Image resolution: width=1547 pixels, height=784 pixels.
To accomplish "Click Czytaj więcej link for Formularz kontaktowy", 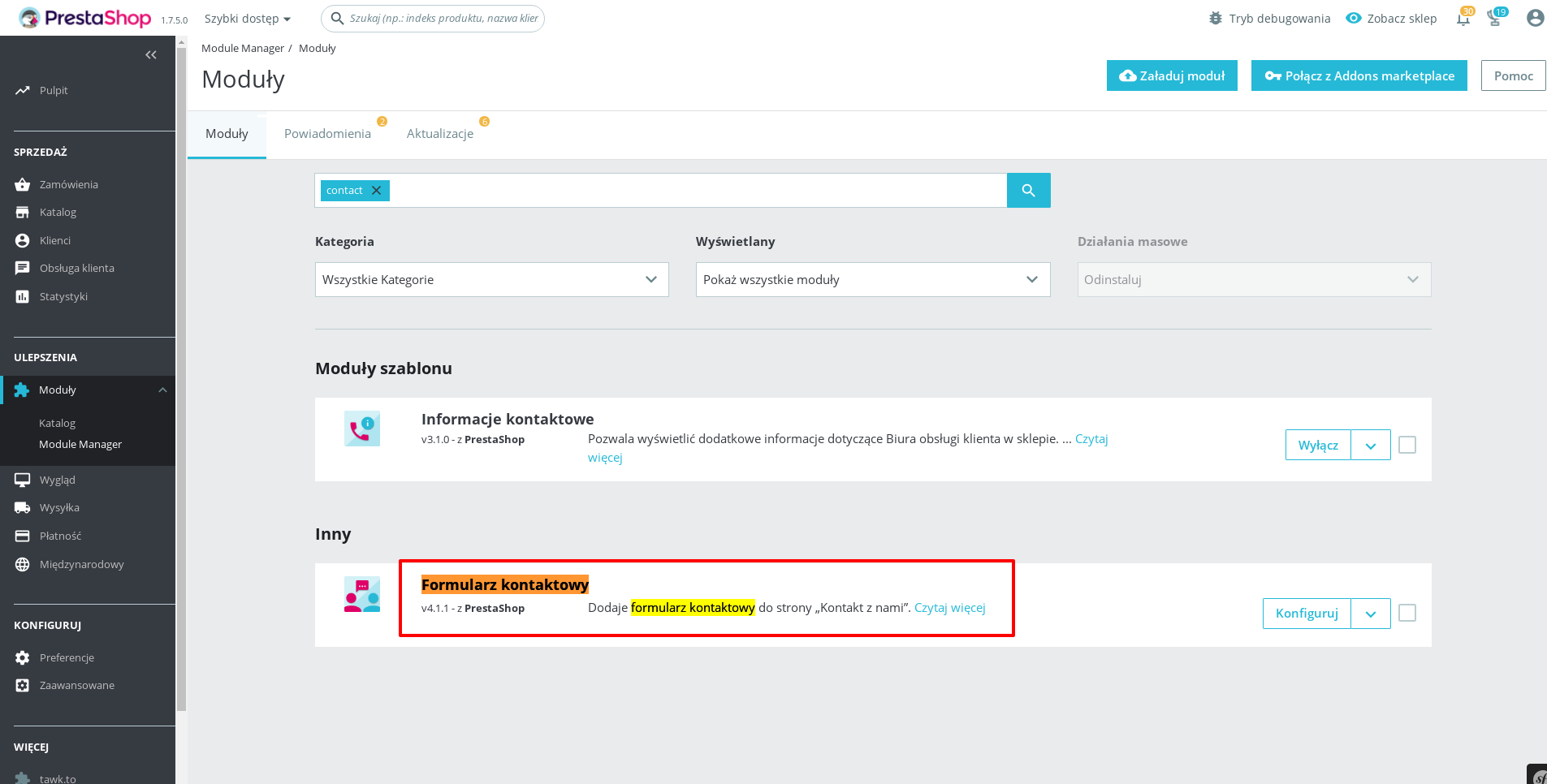I will [950, 607].
